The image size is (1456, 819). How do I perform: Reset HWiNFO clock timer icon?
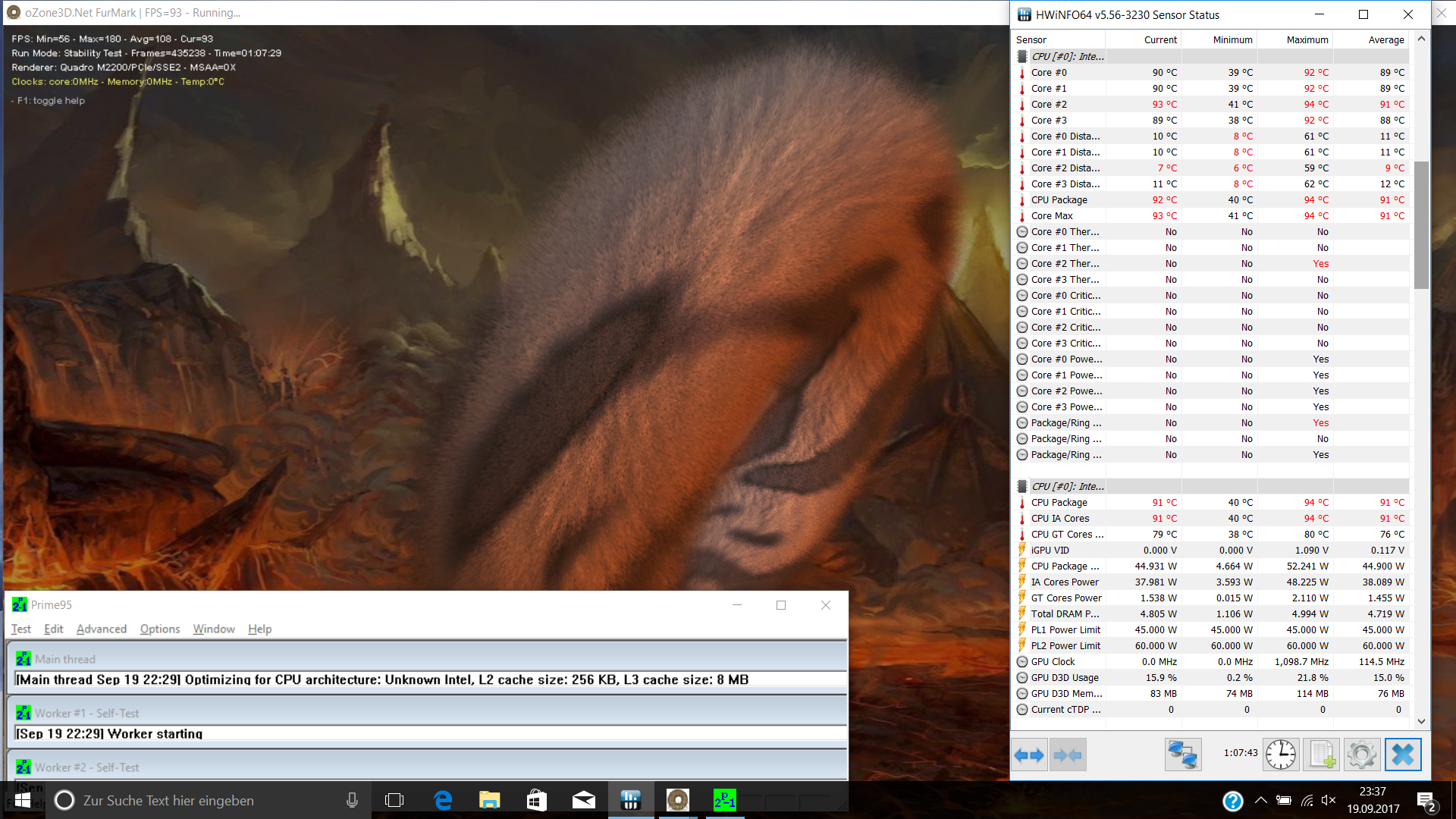(x=1281, y=755)
